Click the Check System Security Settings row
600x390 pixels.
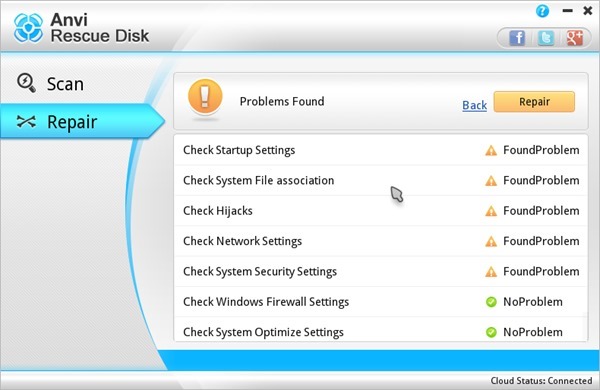pyautogui.click(x=381, y=271)
